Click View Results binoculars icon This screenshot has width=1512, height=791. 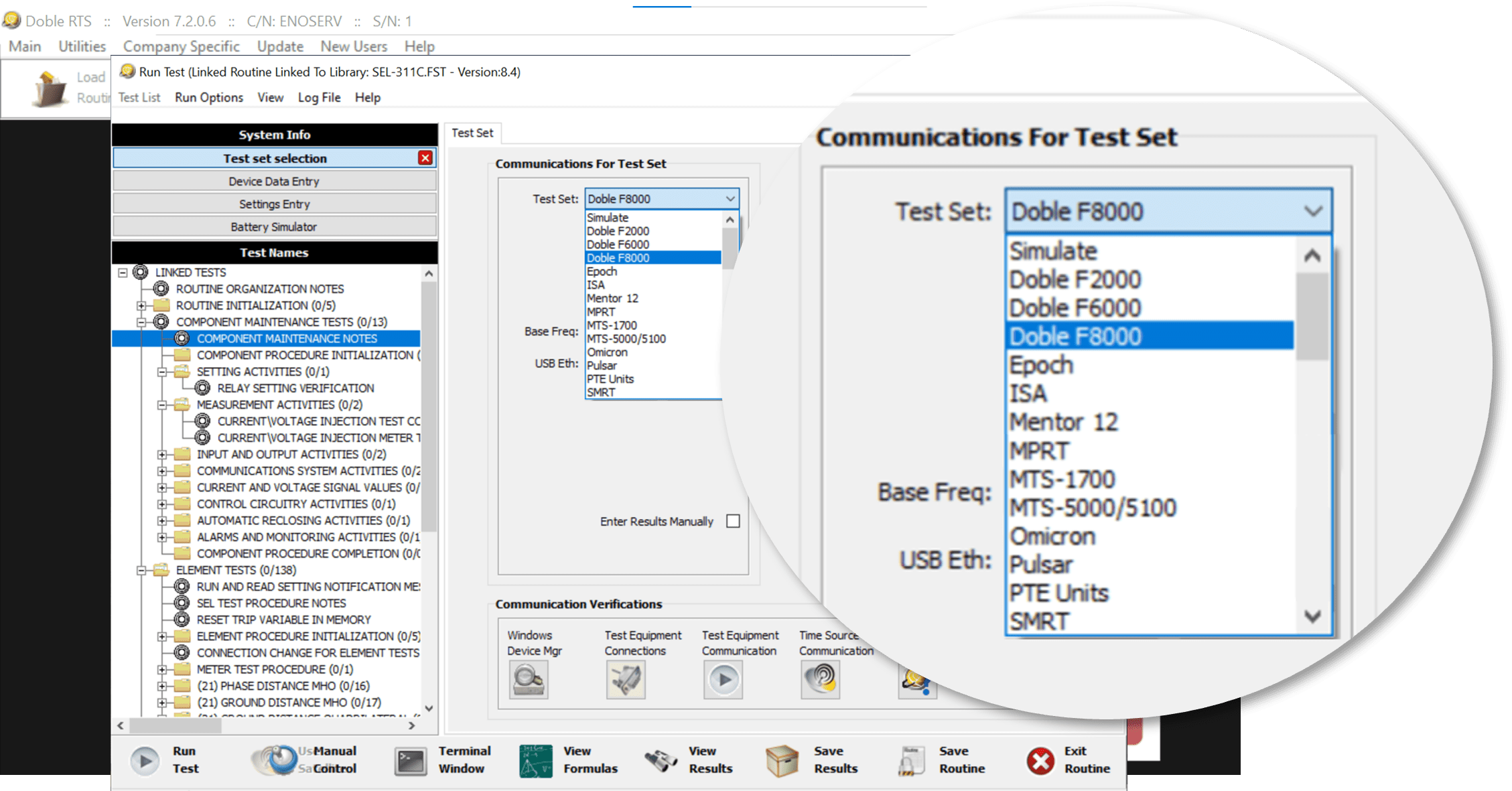[661, 761]
